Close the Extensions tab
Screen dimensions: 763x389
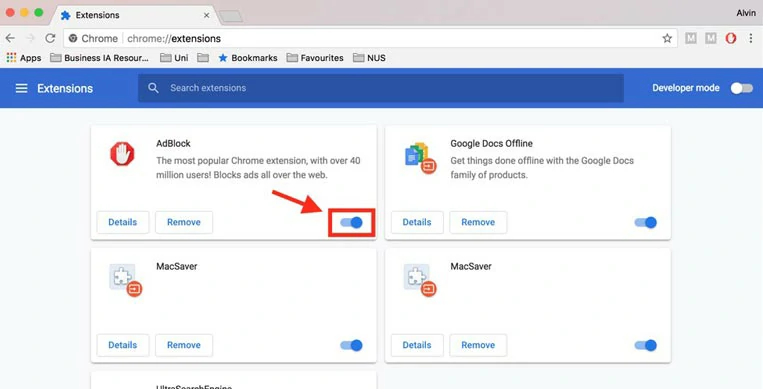(206, 16)
